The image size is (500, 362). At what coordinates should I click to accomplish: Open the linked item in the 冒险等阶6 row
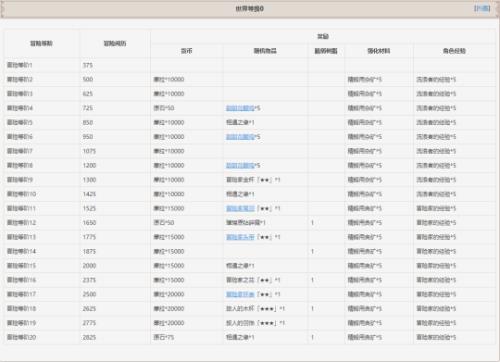click(240, 137)
